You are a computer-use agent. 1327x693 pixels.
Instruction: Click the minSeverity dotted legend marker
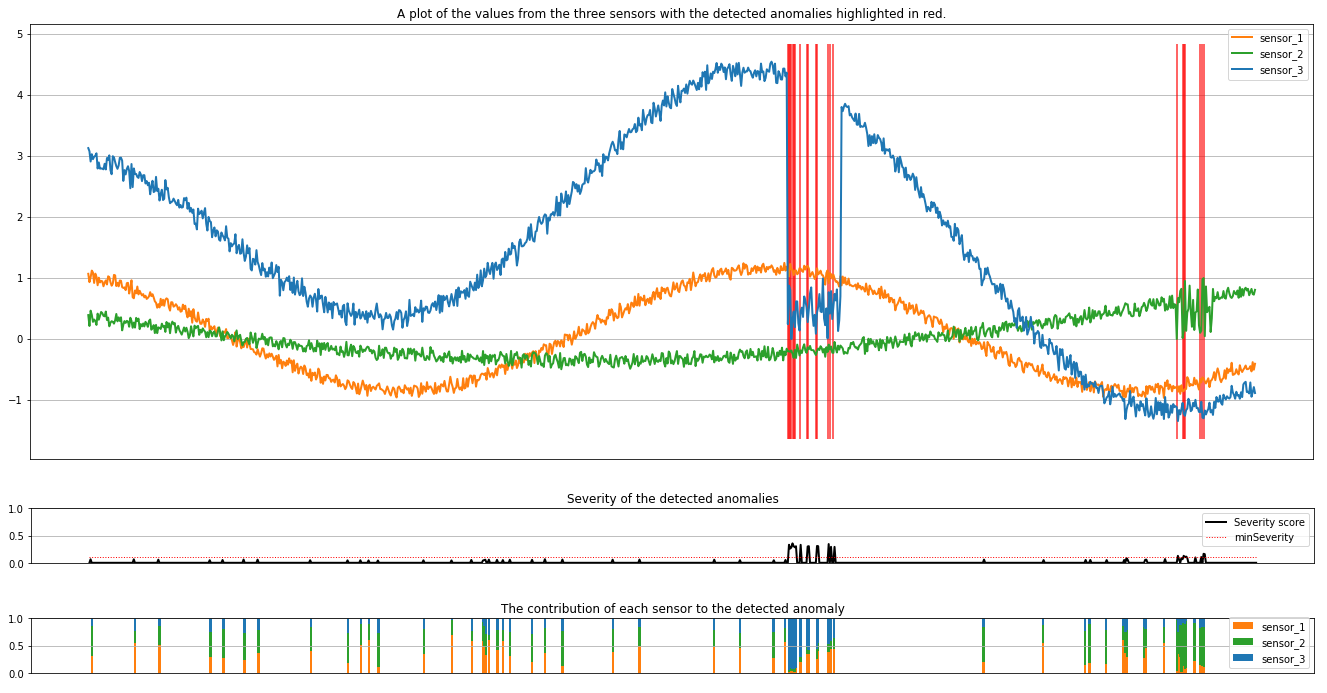pyautogui.click(x=1216, y=537)
